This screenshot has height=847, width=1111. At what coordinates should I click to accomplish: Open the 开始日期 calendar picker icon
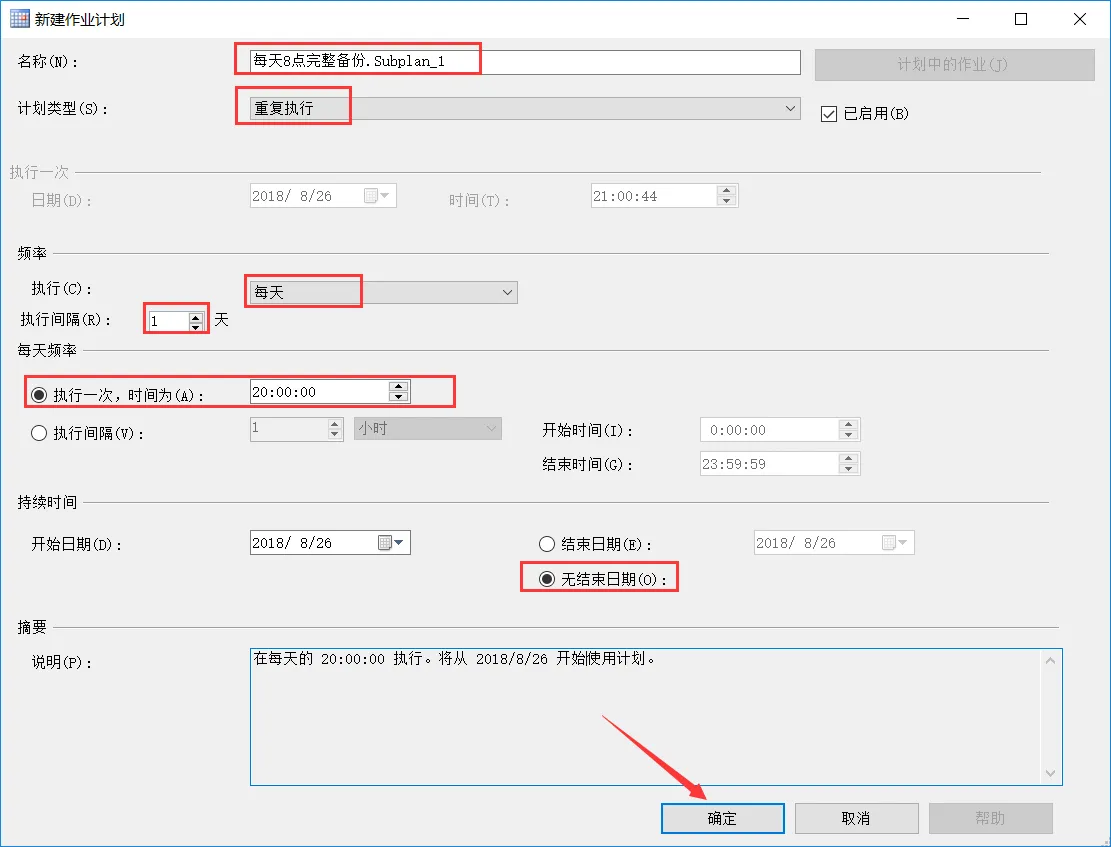(x=390, y=543)
